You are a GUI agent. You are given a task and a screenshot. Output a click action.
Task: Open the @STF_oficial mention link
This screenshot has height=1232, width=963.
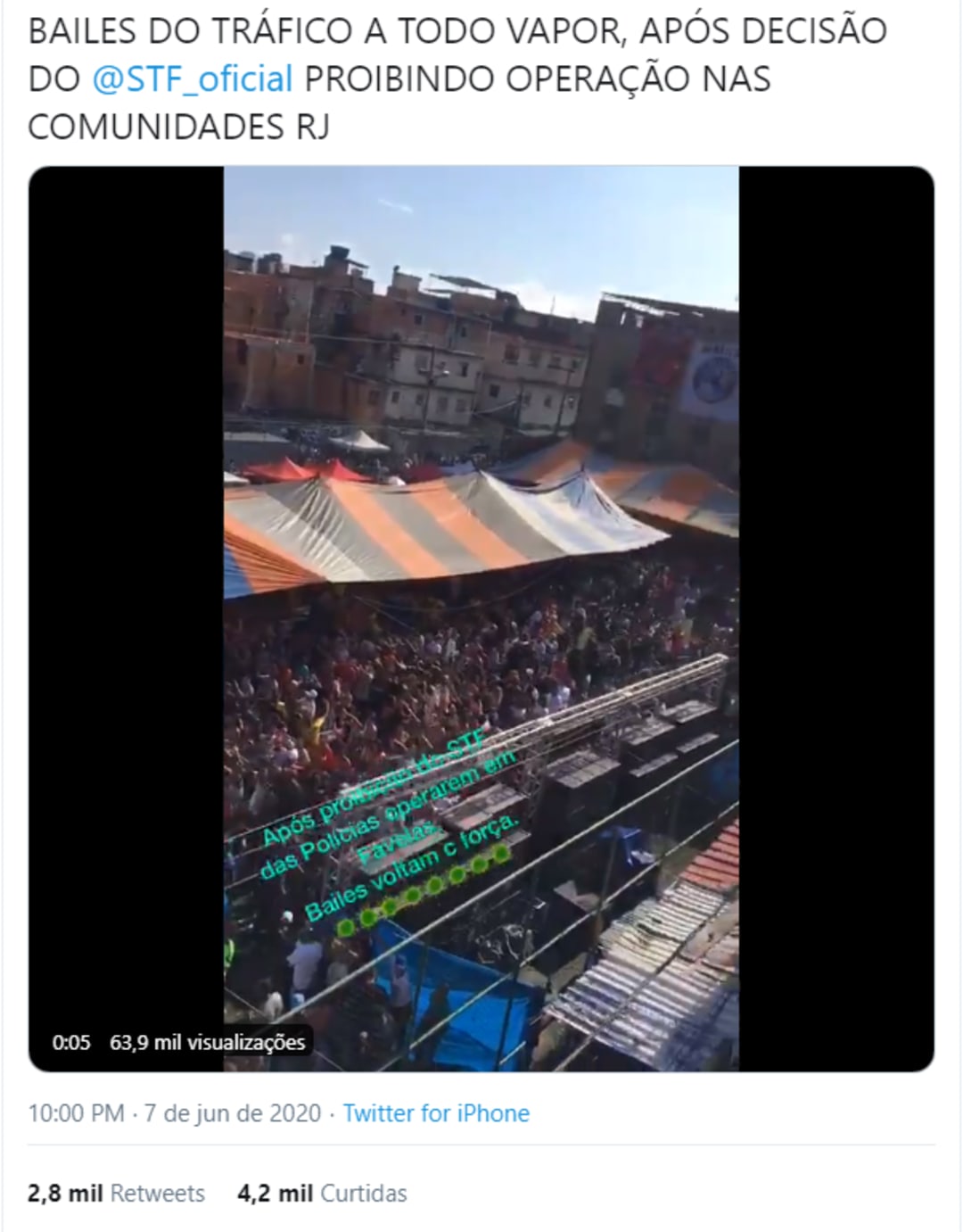(193, 79)
